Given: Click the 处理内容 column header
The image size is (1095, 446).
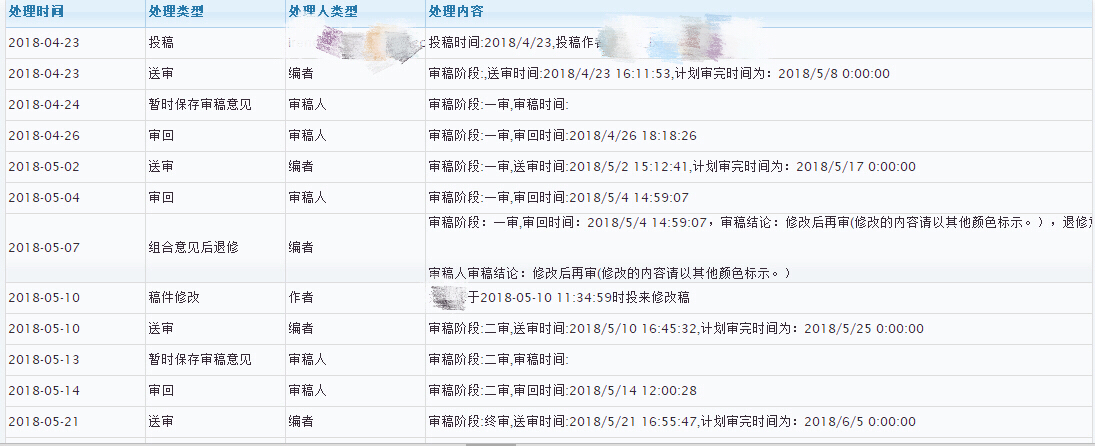Looking at the screenshot, I should coord(455,12).
